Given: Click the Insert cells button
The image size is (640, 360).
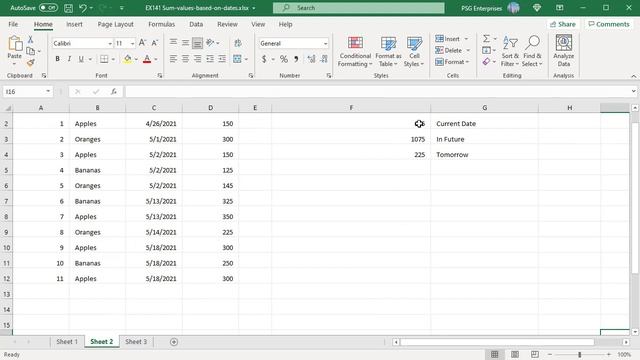Looking at the screenshot, I should click(452, 39).
